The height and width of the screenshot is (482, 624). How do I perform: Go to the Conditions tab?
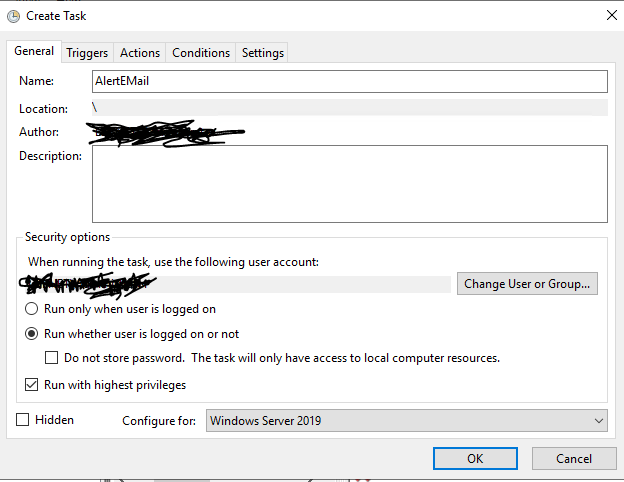pyautogui.click(x=201, y=53)
